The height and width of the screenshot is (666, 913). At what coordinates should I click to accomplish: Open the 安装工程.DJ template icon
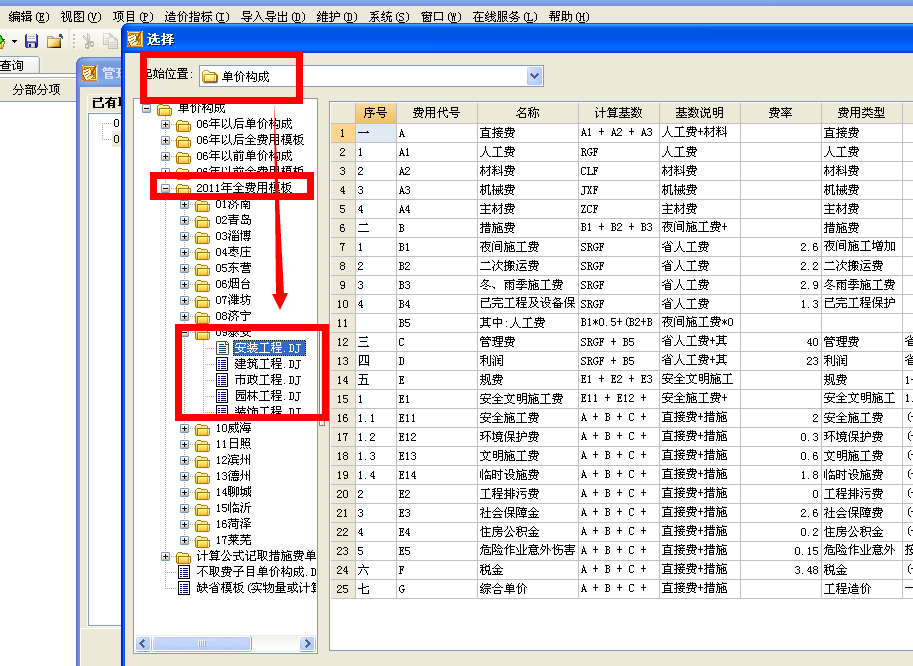pos(222,347)
